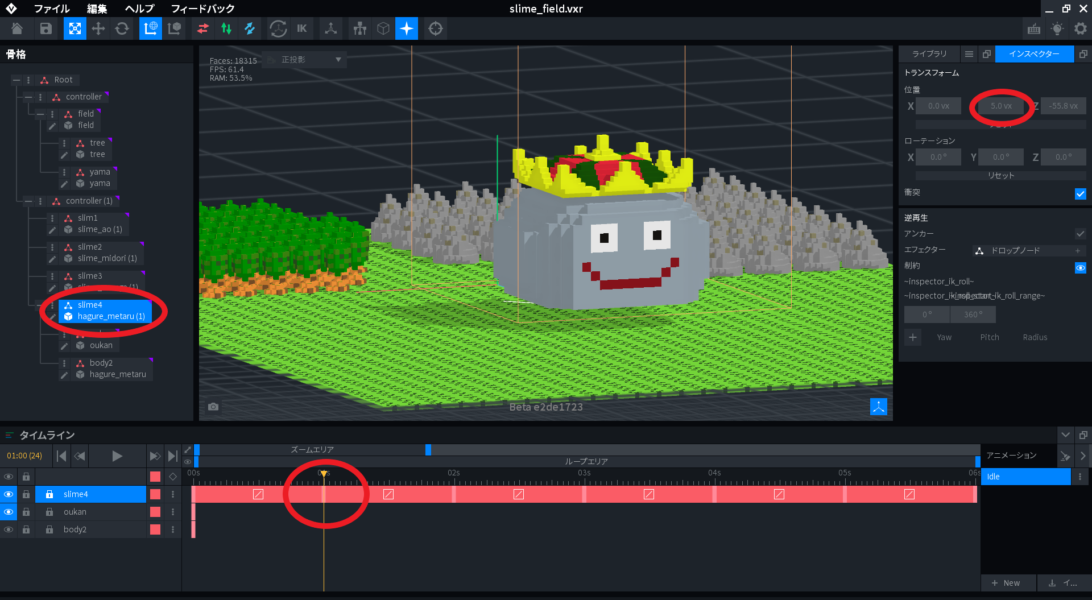Select the tree bone in skeleton panel
This screenshot has width=1092, height=600.
(x=97, y=143)
